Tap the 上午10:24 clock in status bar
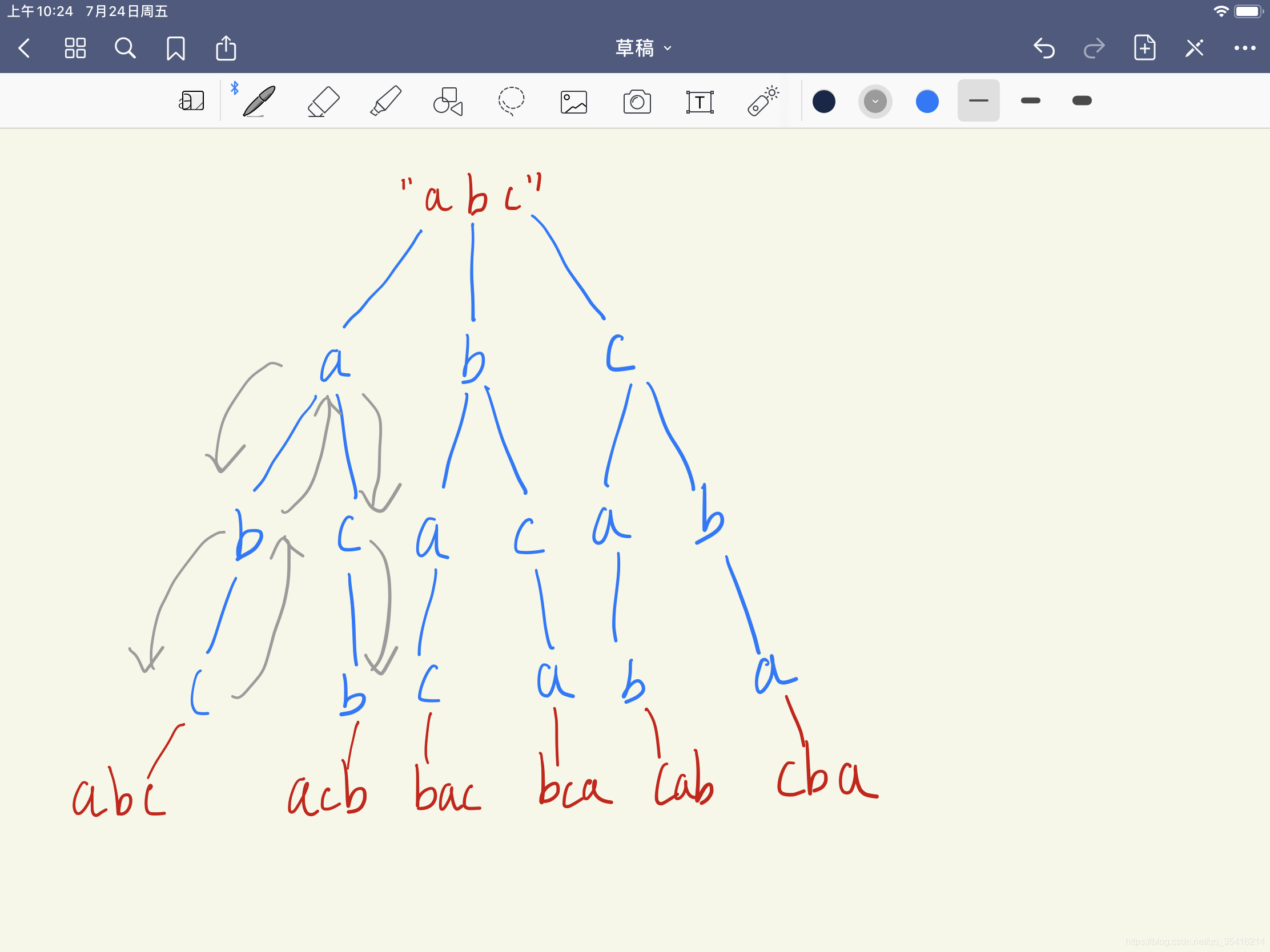1270x952 pixels. 39,11
